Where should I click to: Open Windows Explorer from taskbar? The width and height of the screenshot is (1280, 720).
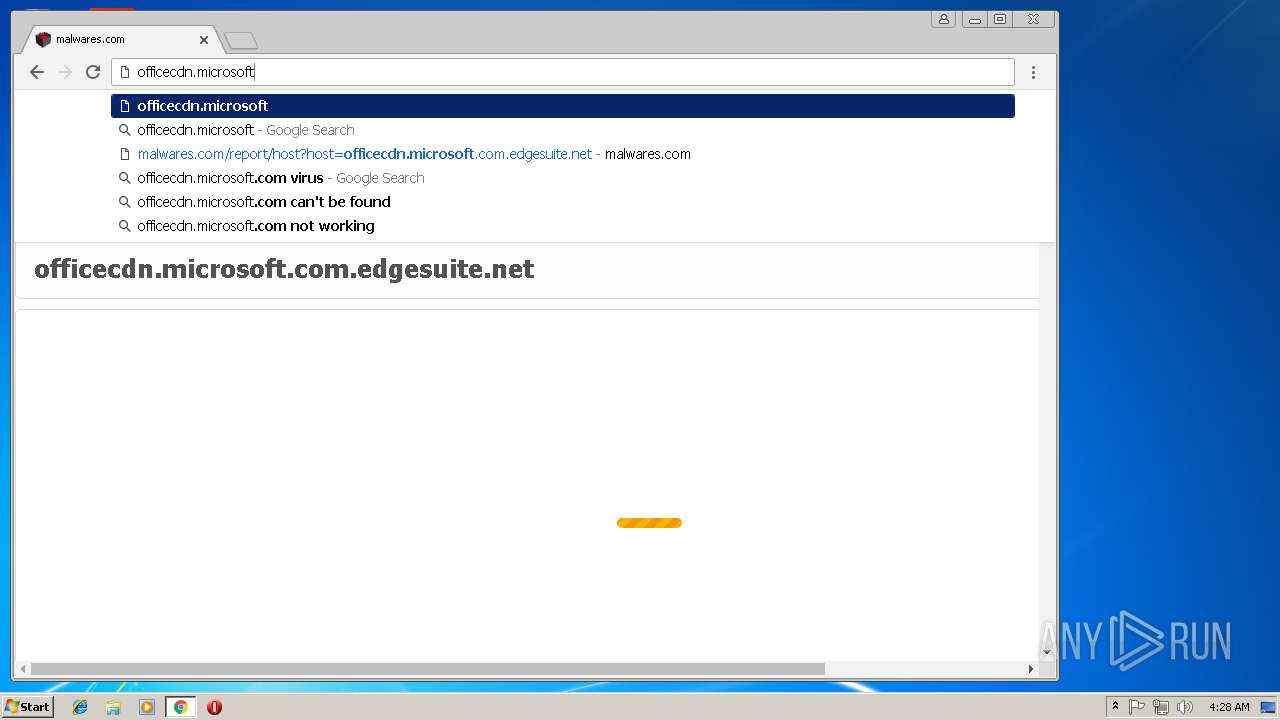click(113, 707)
